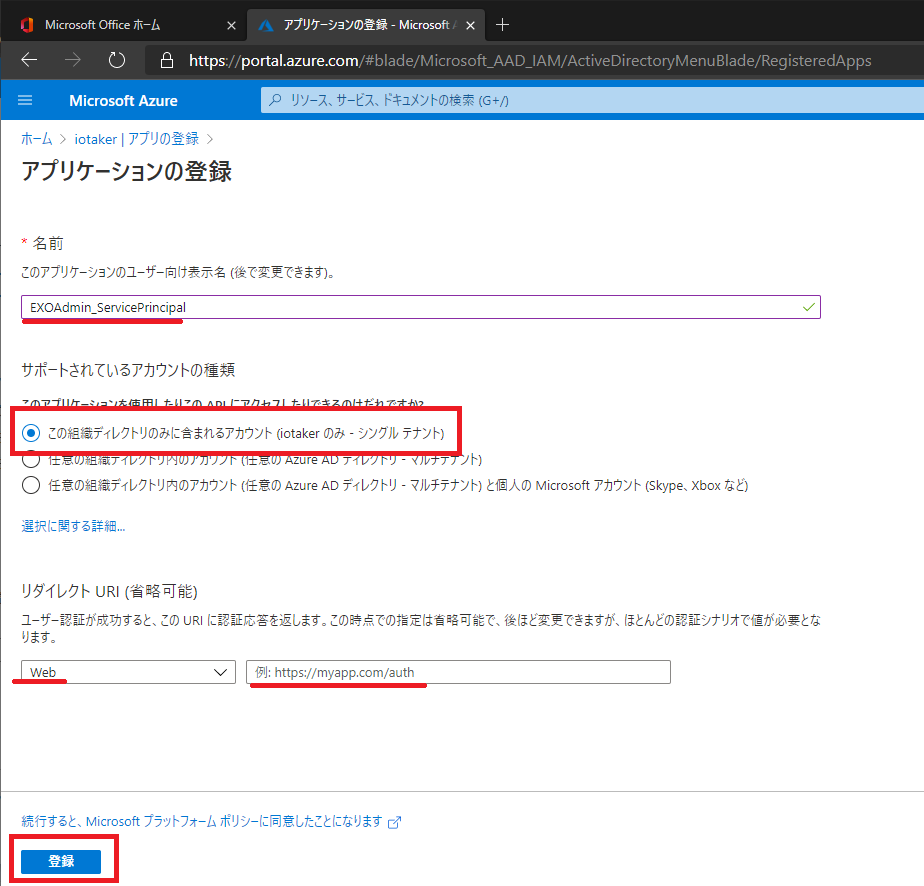Click the 登録 button
Image resolution: width=924 pixels, height=886 pixels.
tap(61, 861)
